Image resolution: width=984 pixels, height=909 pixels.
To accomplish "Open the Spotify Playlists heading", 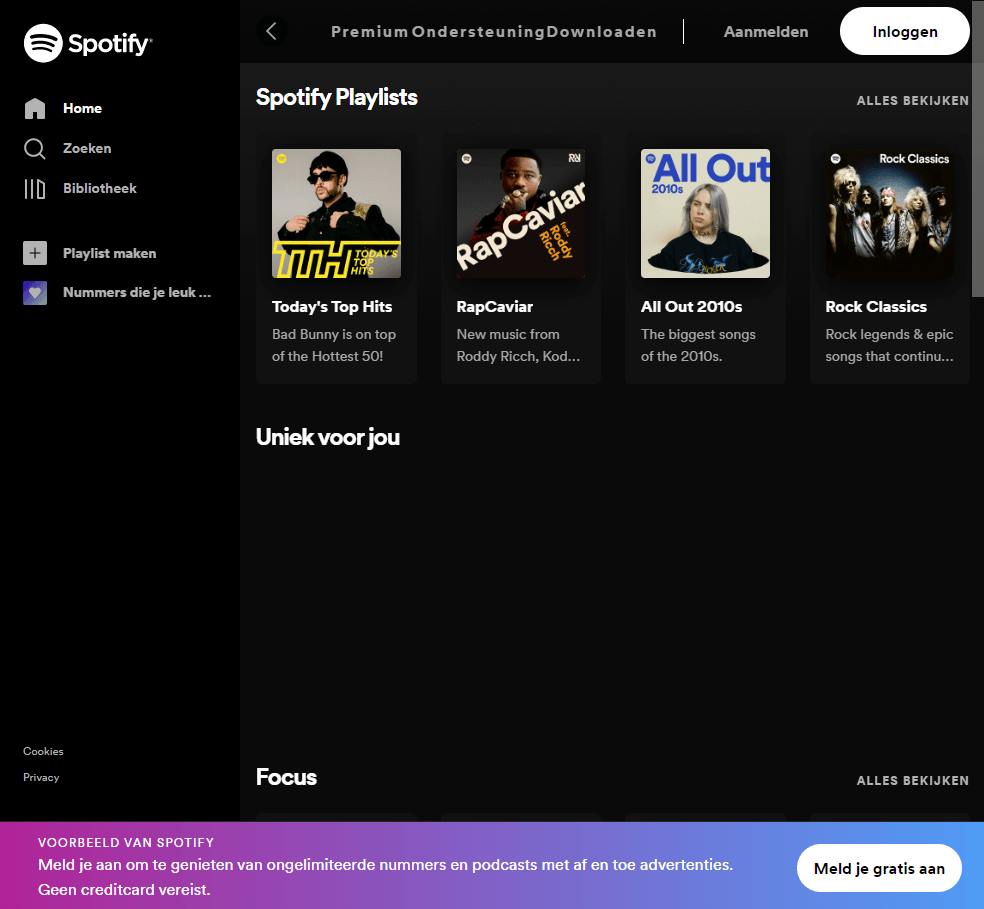I will (336, 98).
